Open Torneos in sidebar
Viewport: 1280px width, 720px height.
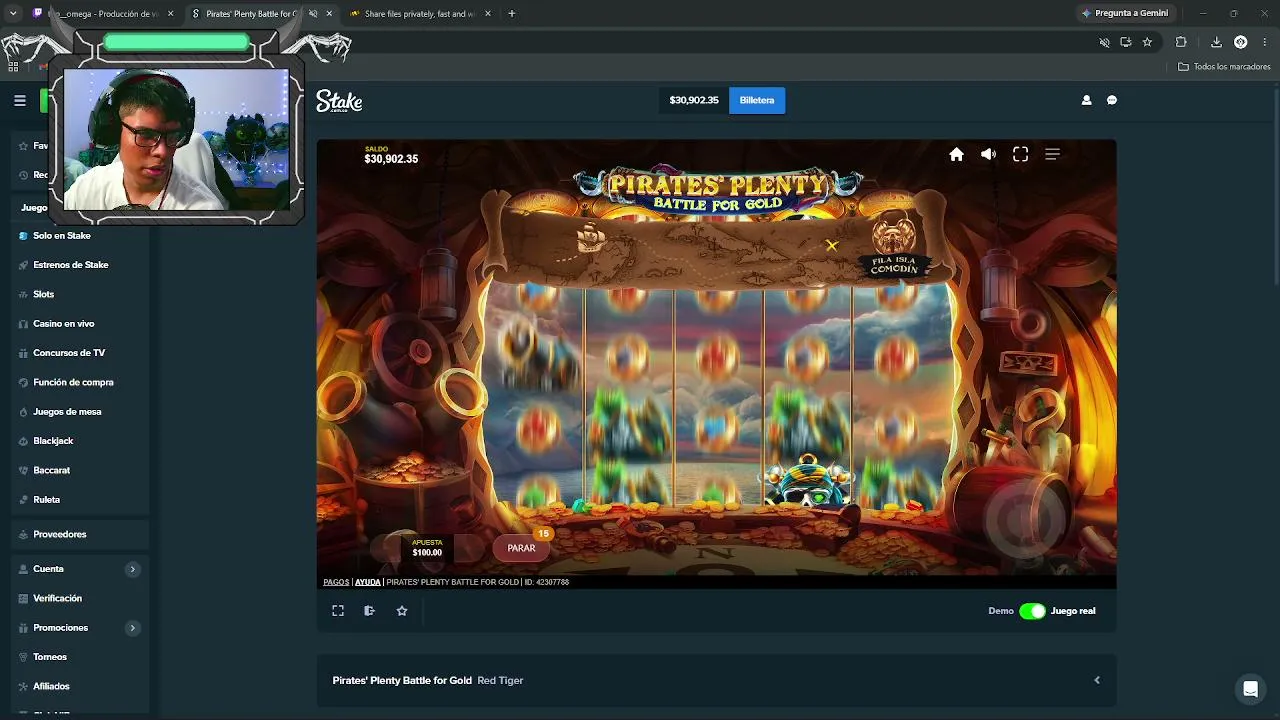point(50,657)
